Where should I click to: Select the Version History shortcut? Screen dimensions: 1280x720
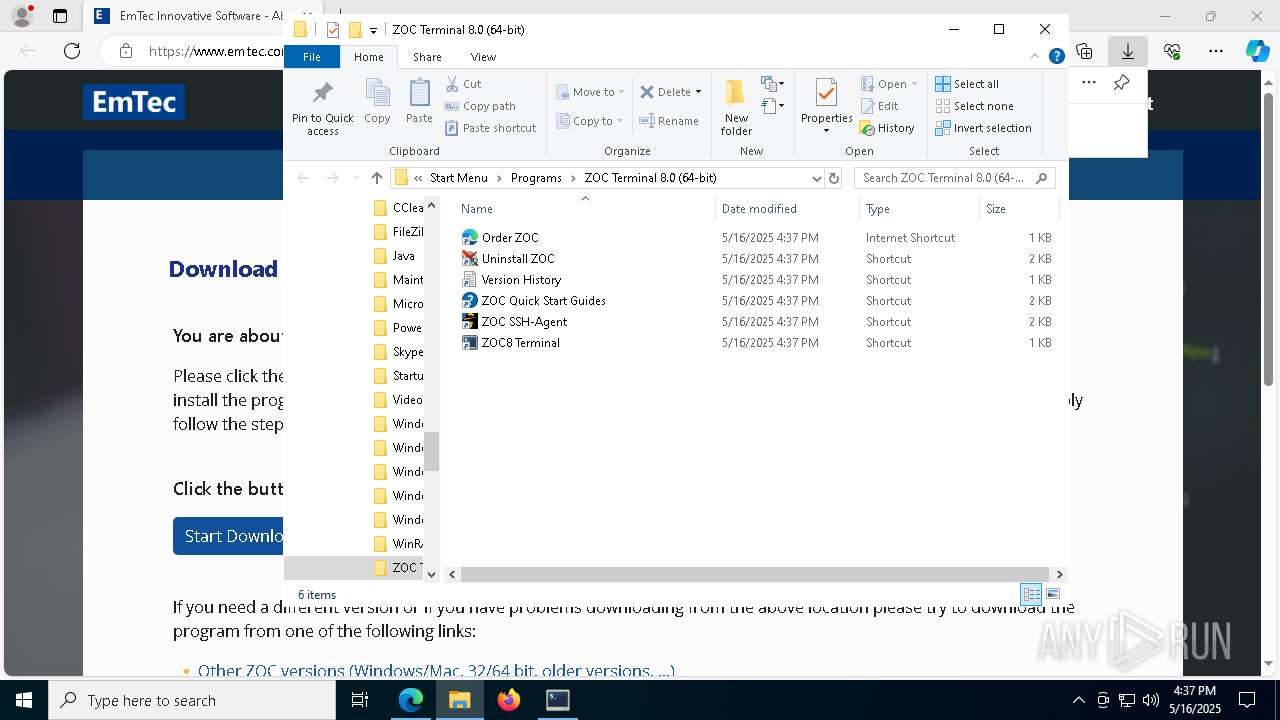point(521,280)
